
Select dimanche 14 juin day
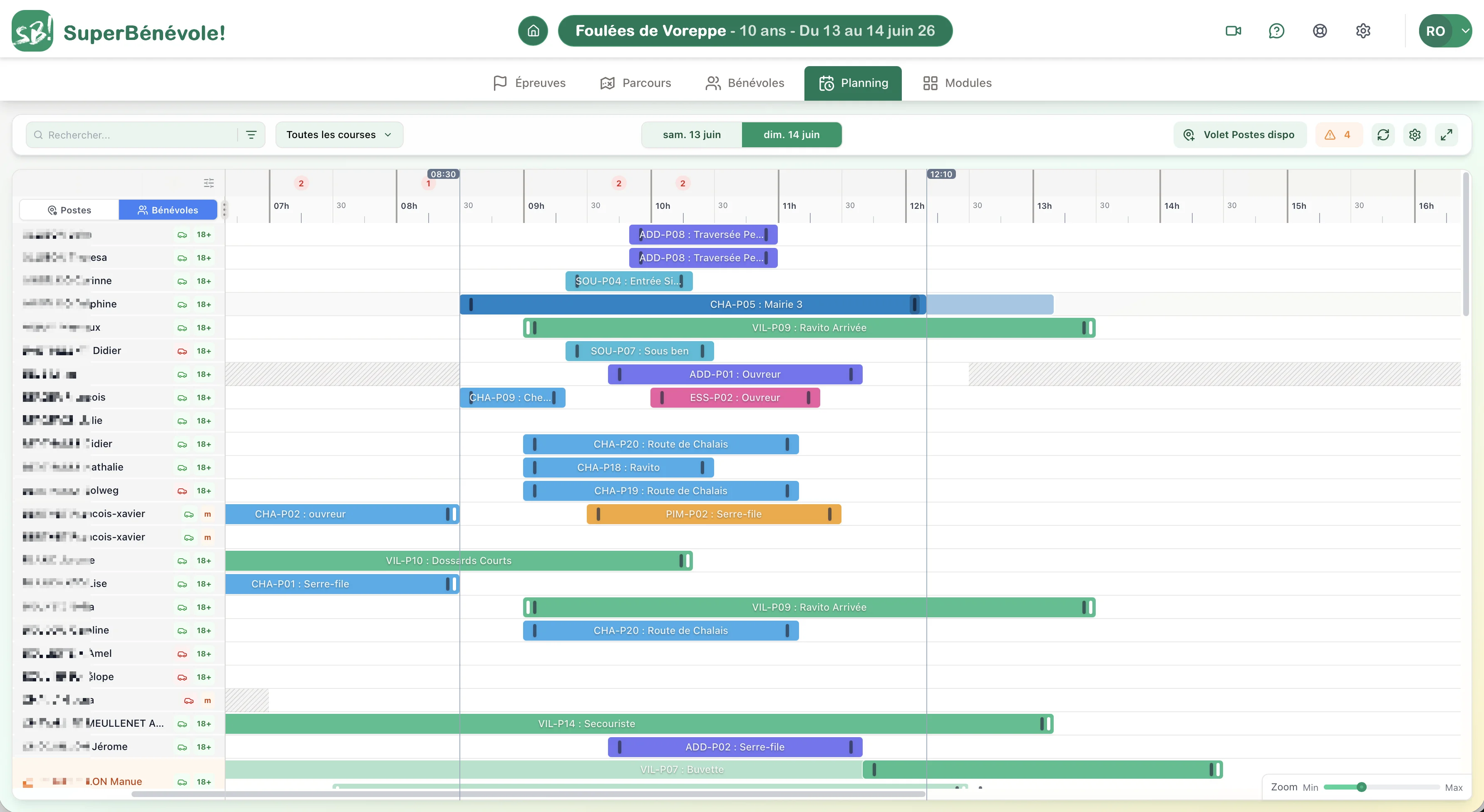coord(792,135)
